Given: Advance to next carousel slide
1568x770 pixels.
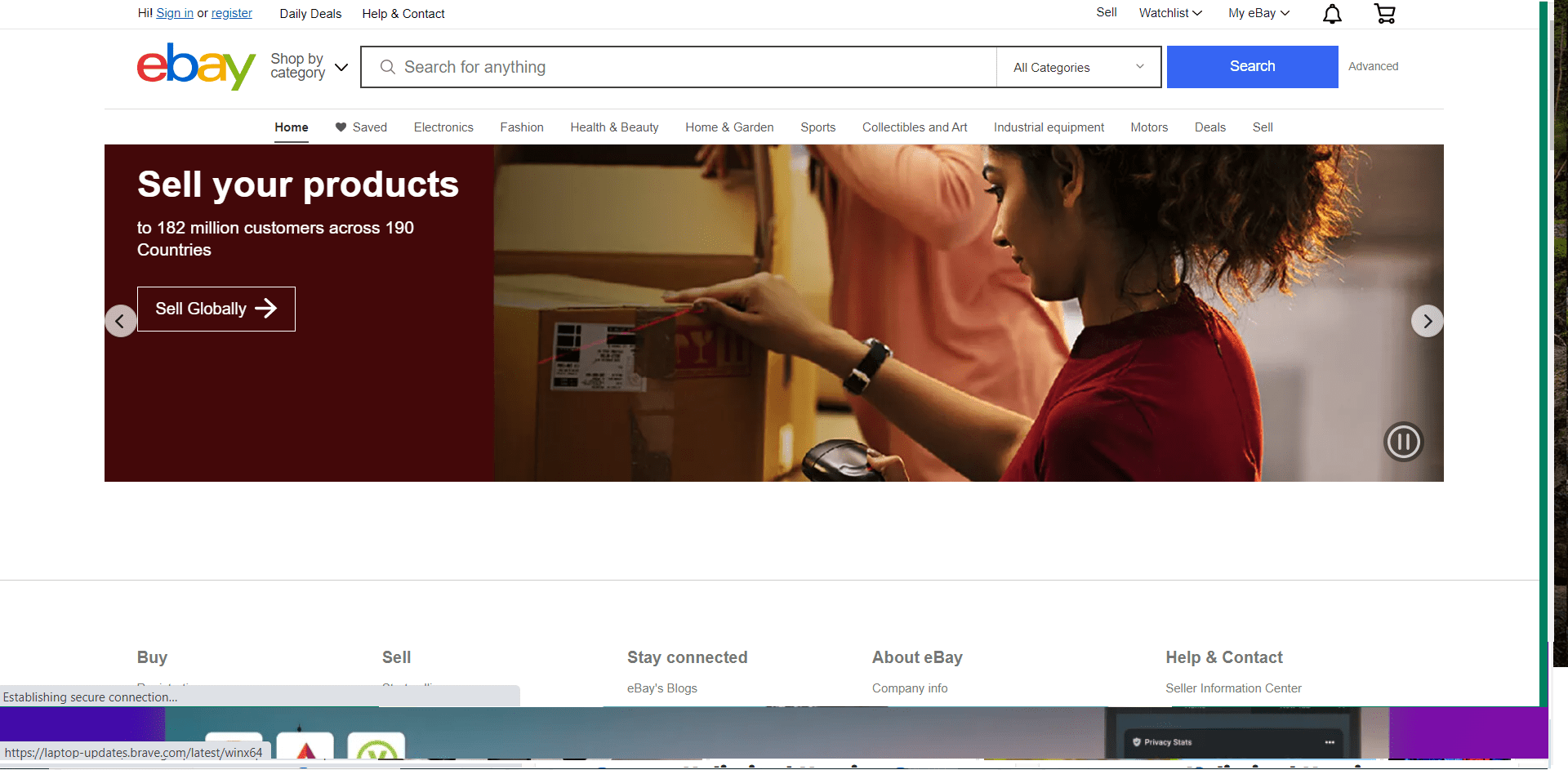Looking at the screenshot, I should [1427, 321].
